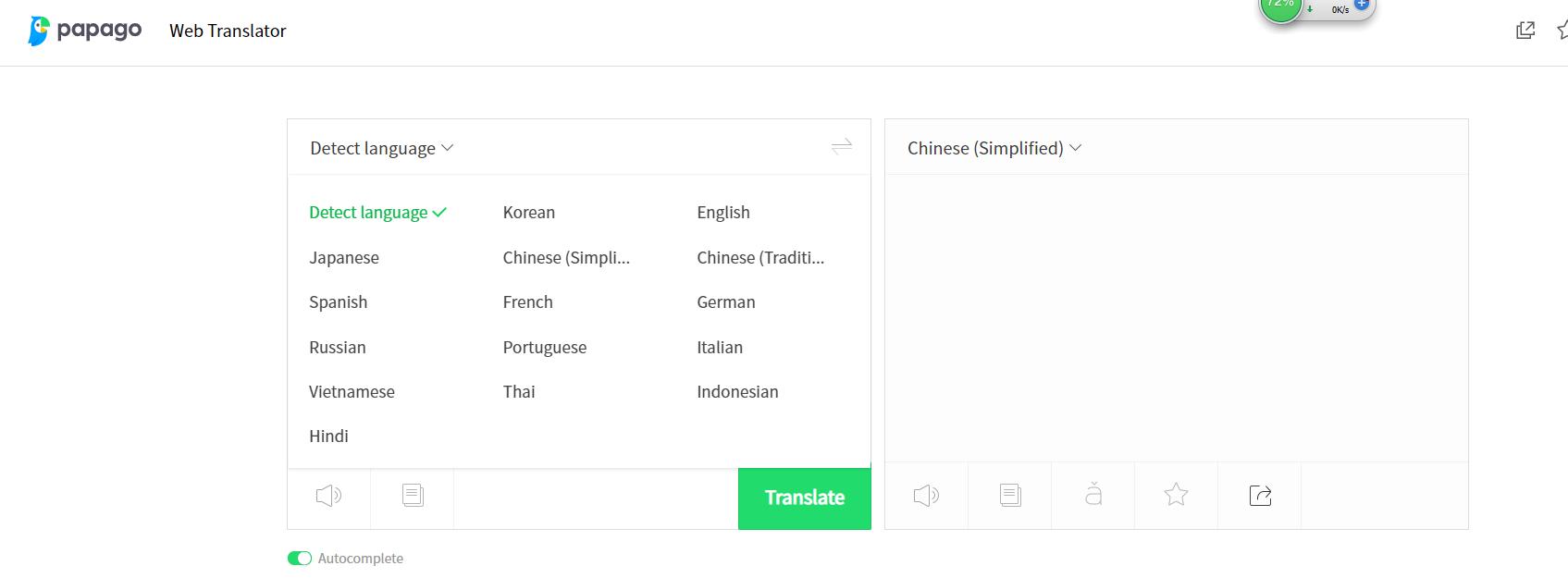Open page in new window icon
Viewport: 1568px width, 578px height.
click(x=1525, y=31)
